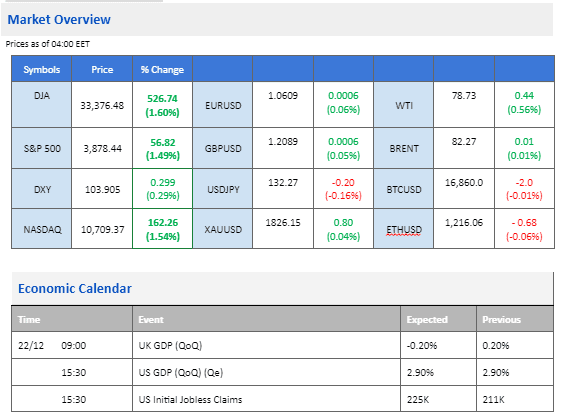584x415 pixels.
Task: Select the NASDAQ symbol cell
Action: [42, 229]
